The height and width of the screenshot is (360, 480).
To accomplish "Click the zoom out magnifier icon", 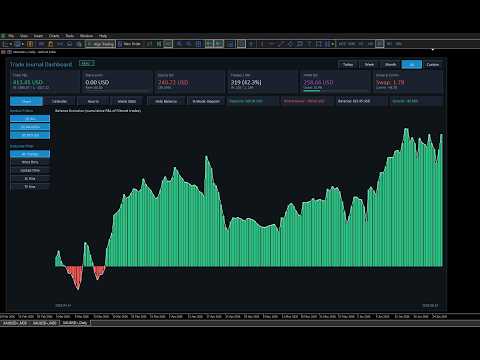I will [189, 44].
